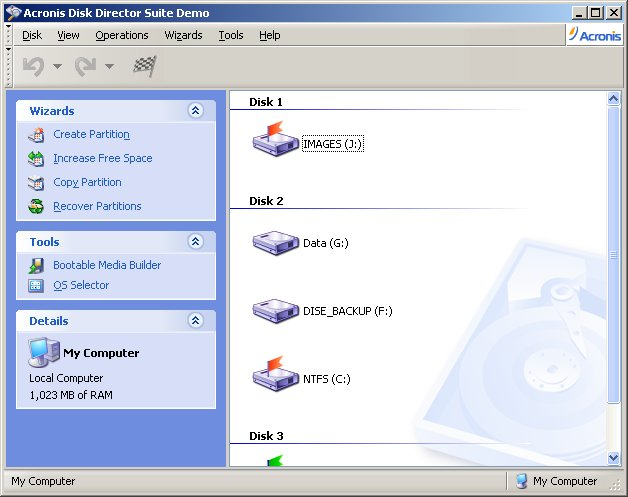Screen dimensions: 628x497
Task: Click the Data (G:) label
Action: [x=326, y=243]
